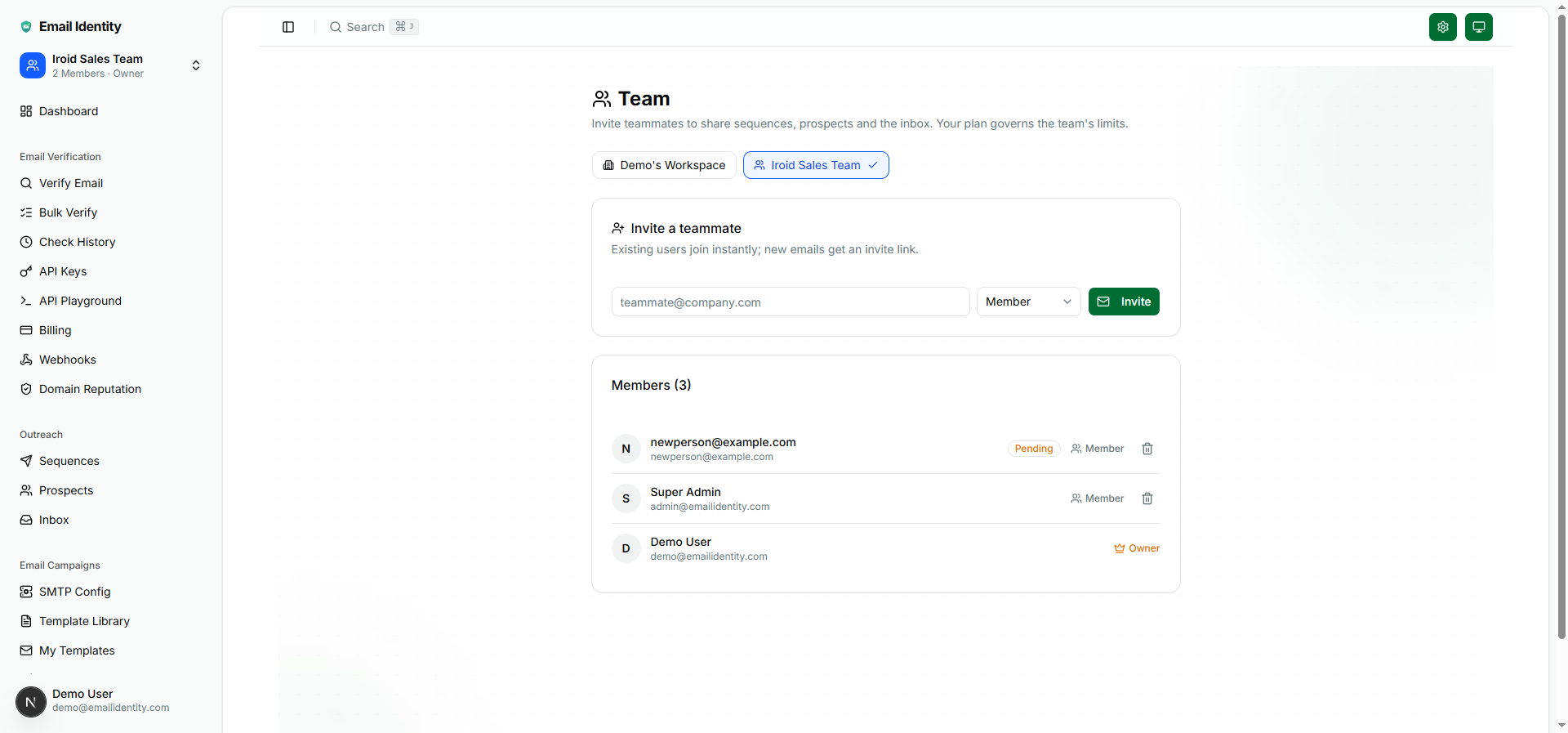Viewport: 1568px width, 733px height.
Task: Remove Super Admin via trash icon
Action: point(1147,498)
